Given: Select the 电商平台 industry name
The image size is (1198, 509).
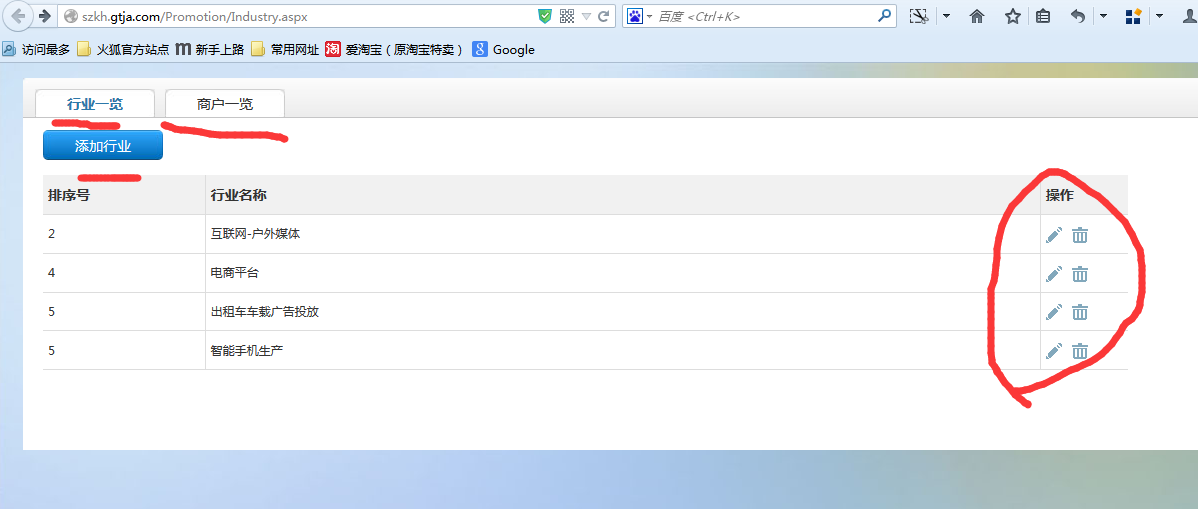Looking at the screenshot, I should [x=235, y=273].
